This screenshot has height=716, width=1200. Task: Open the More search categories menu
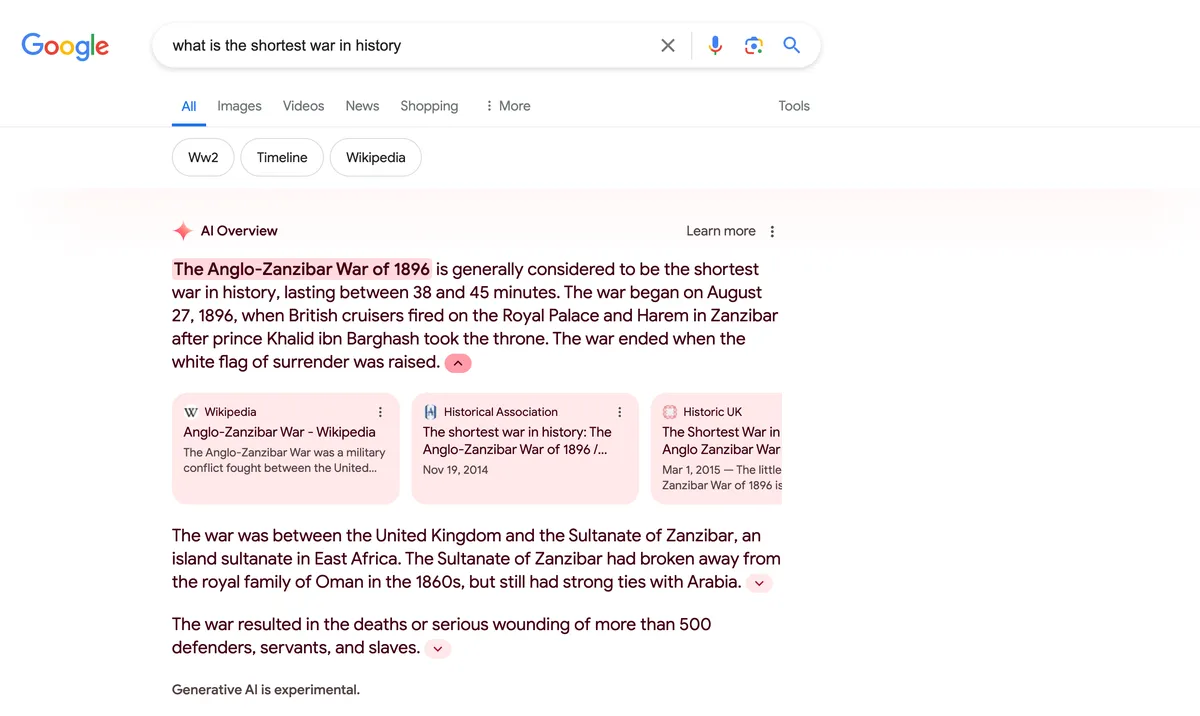[x=507, y=105]
